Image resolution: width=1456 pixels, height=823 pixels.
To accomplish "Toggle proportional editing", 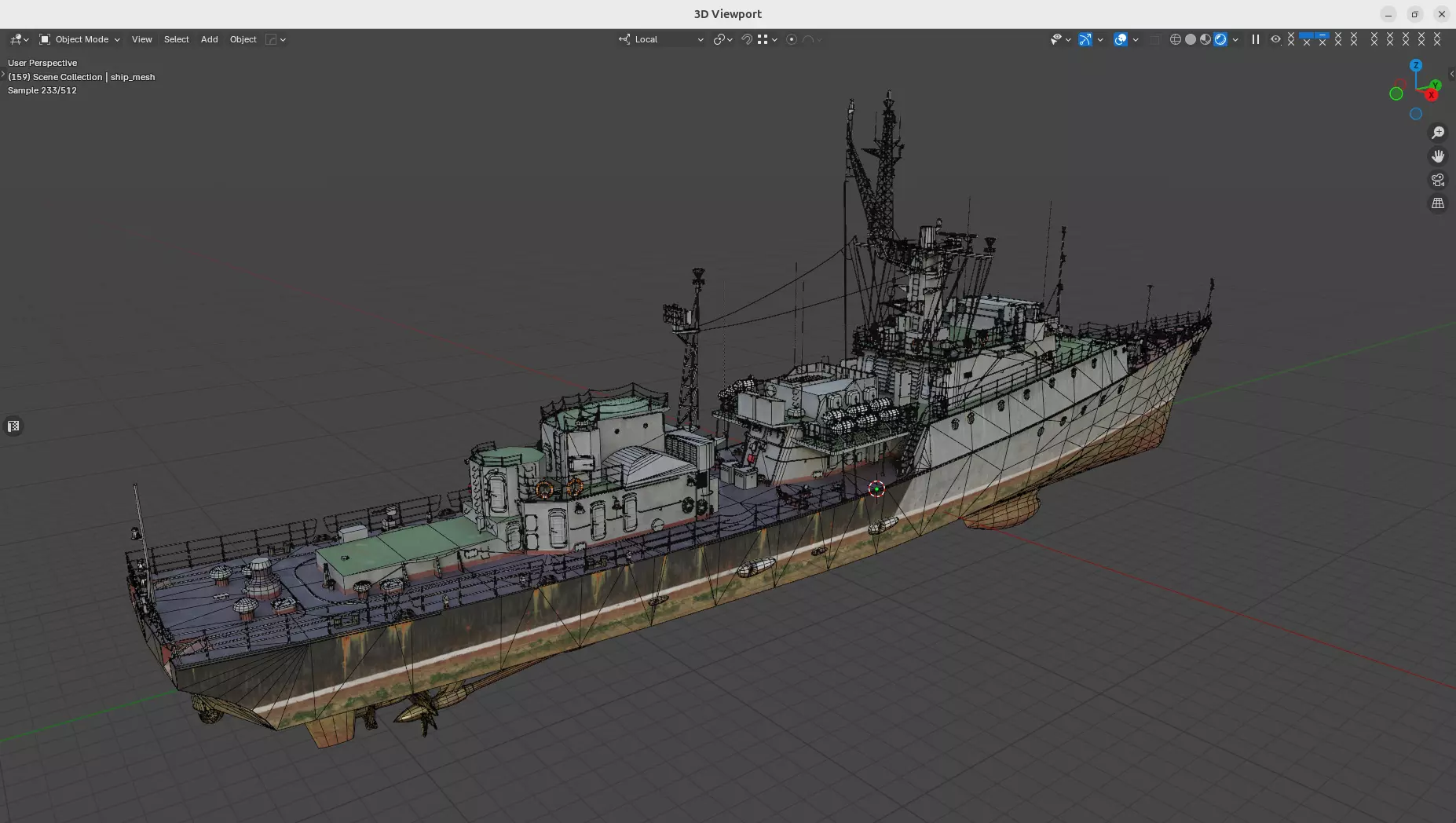I will pyautogui.click(x=792, y=39).
